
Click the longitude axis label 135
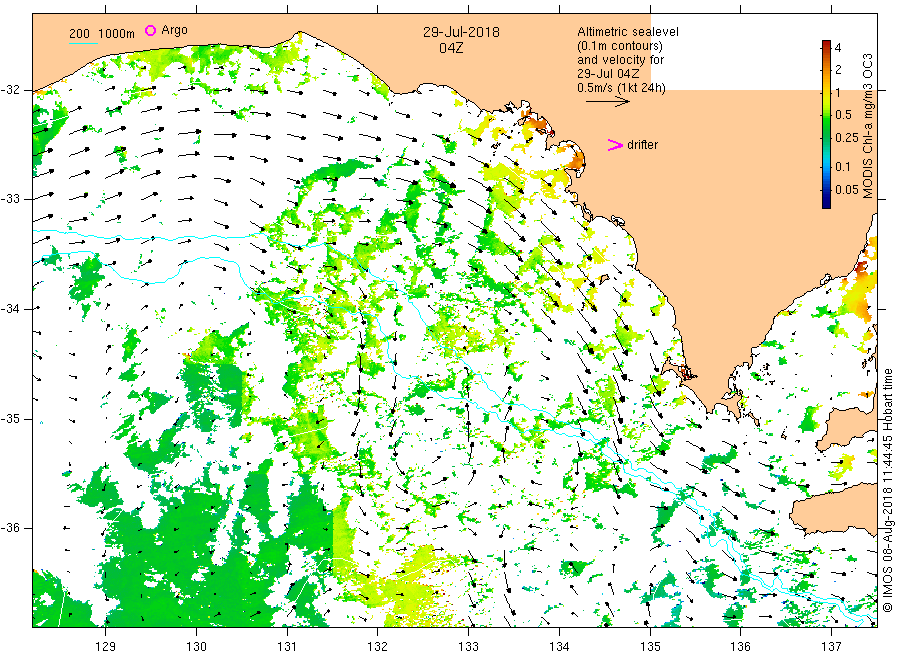click(x=650, y=647)
